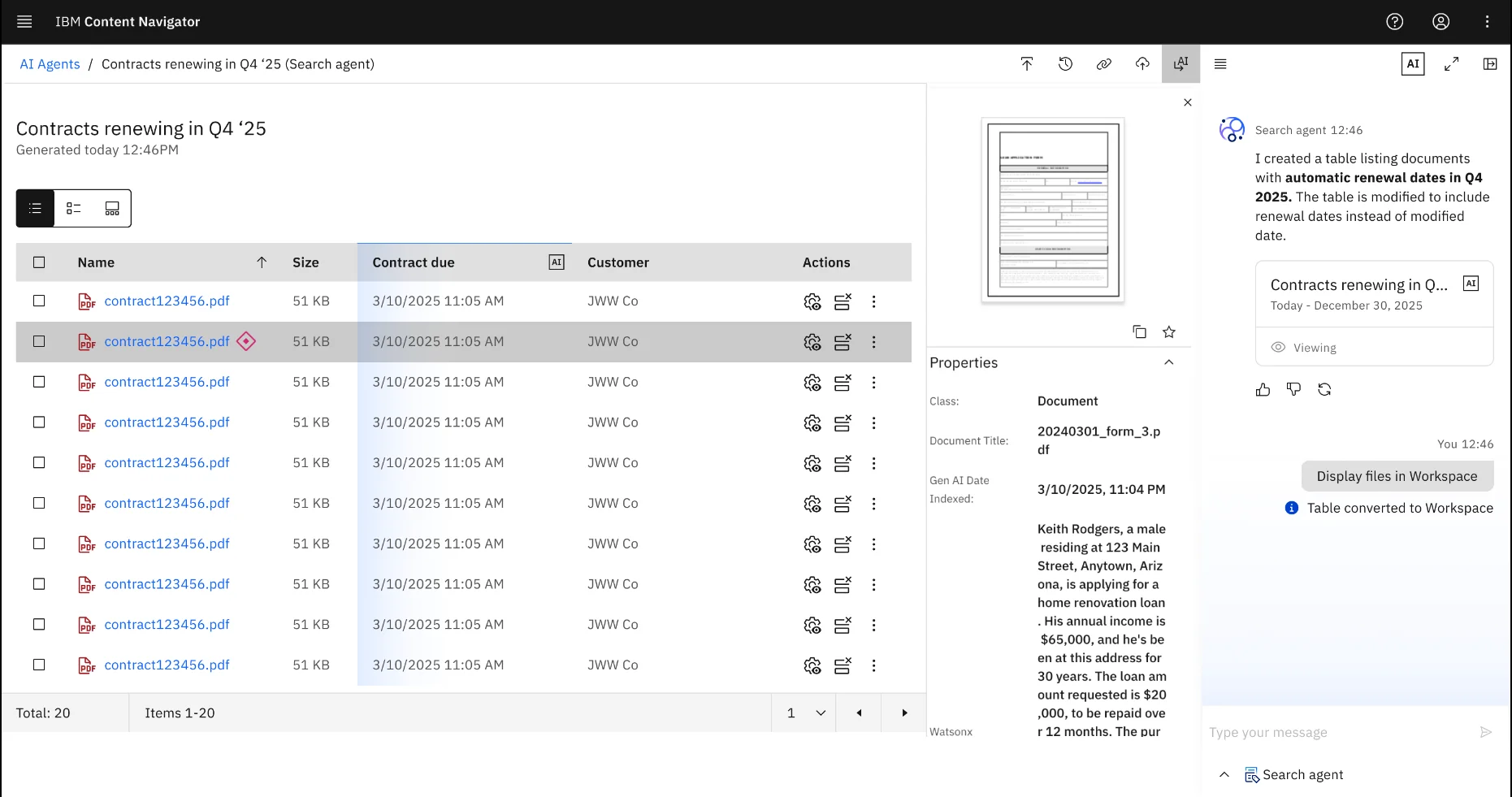The image size is (1512, 797).
Task: Select the header select-all checkbox
Action: pyautogui.click(x=39, y=262)
